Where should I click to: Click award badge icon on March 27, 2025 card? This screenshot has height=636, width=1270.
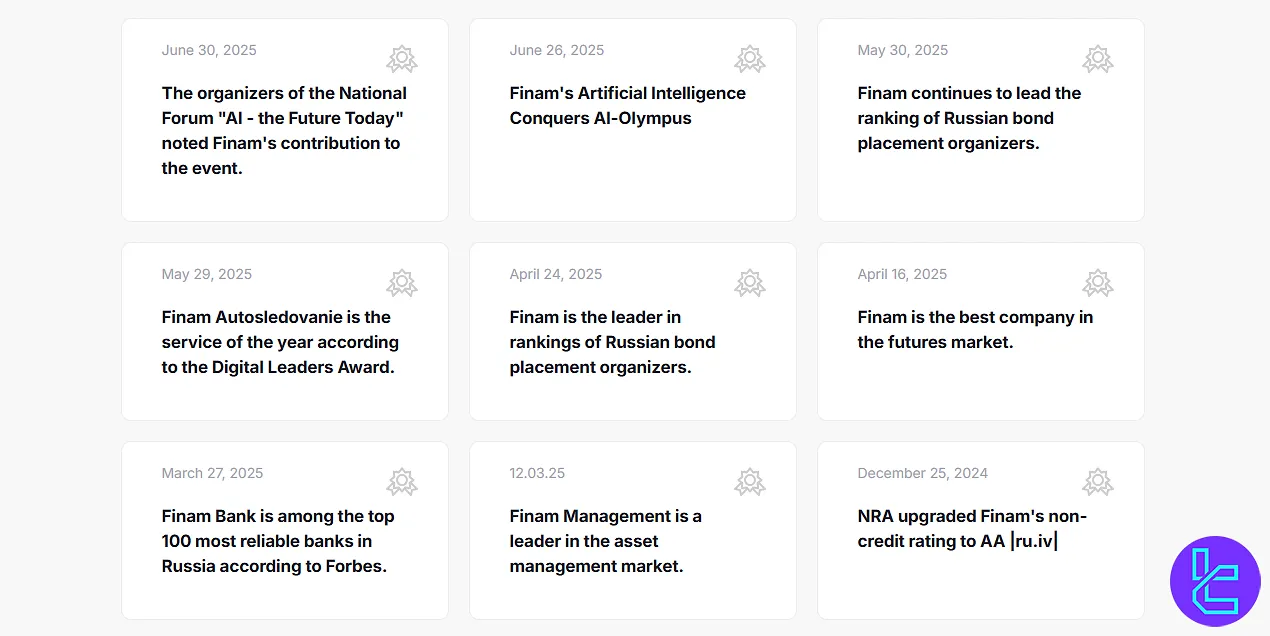pyautogui.click(x=402, y=482)
